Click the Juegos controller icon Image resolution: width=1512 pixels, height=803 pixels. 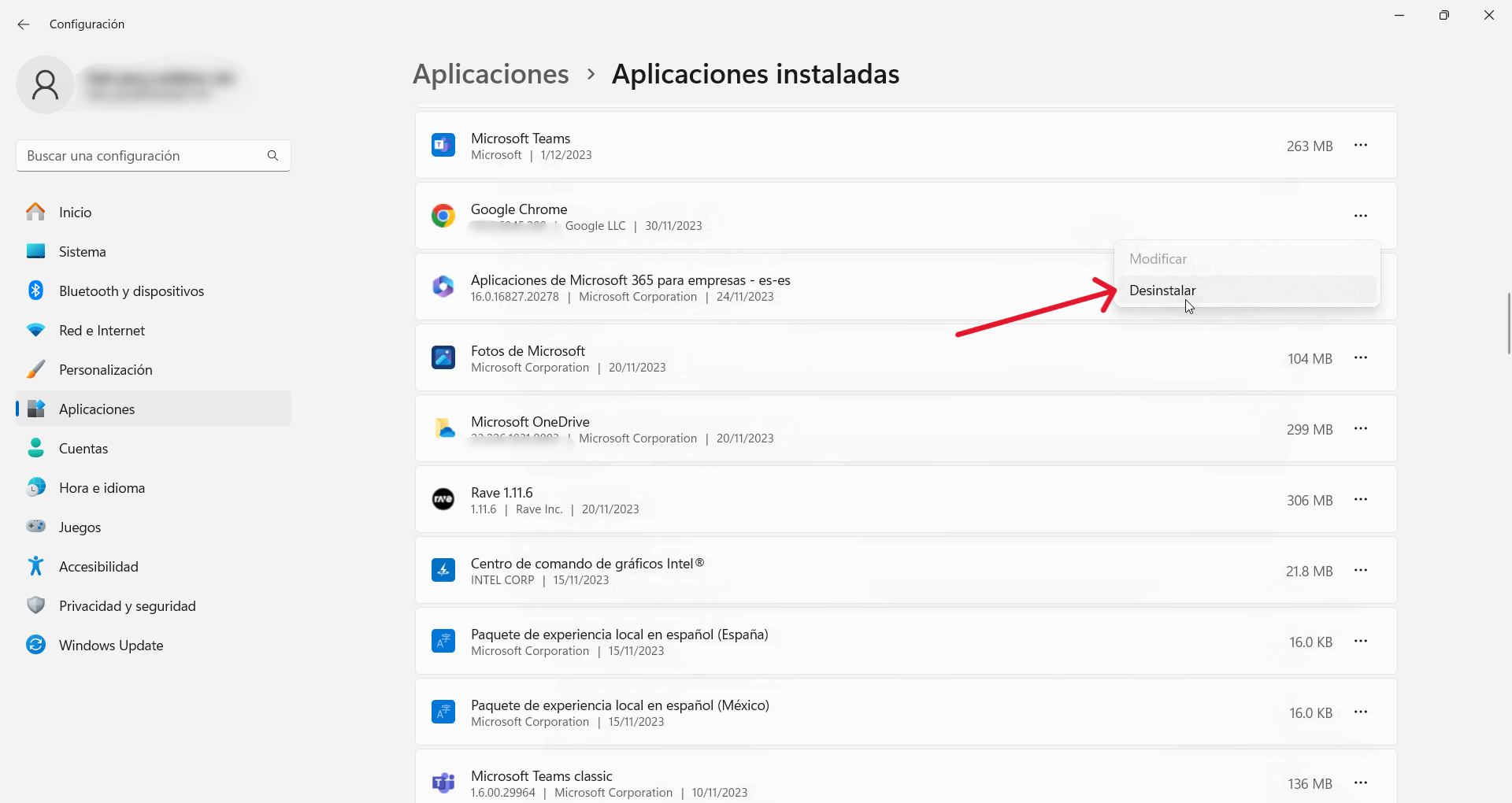35,526
